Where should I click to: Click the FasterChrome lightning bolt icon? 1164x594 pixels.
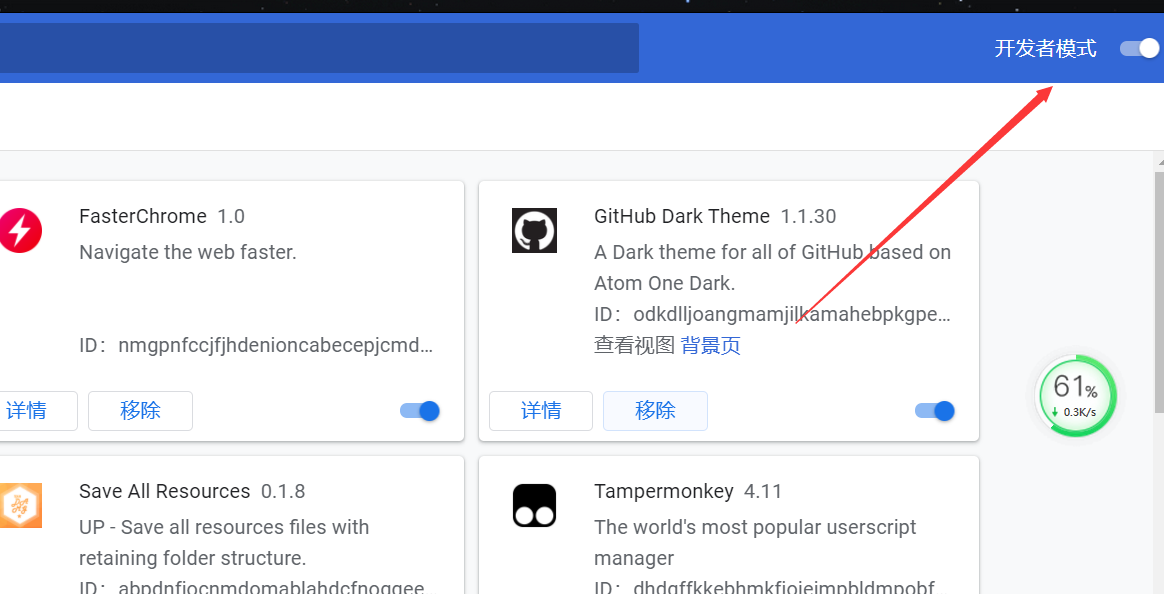[x=20, y=230]
